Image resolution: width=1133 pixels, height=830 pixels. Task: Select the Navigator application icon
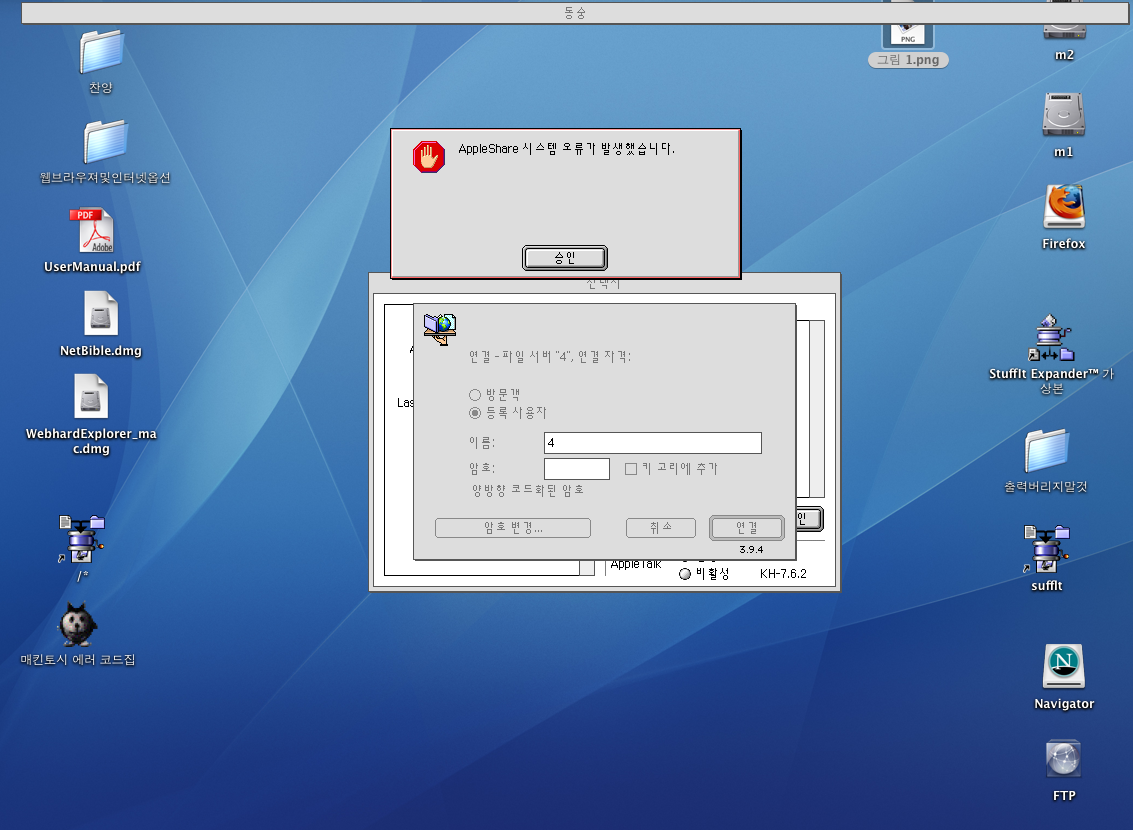tap(1064, 667)
